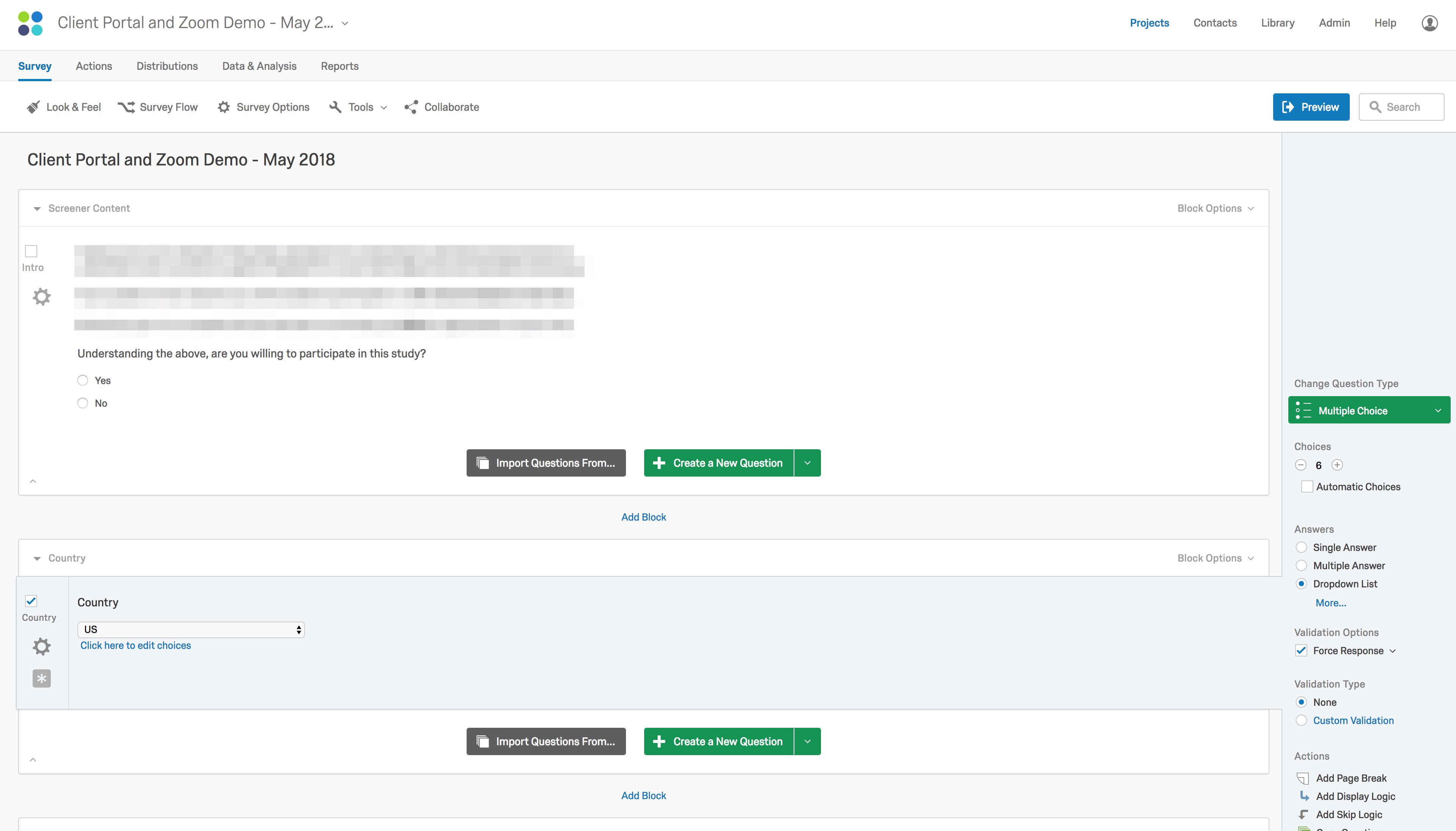Open the US country dropdown
1456x831 pixels.
pos(191,629)
